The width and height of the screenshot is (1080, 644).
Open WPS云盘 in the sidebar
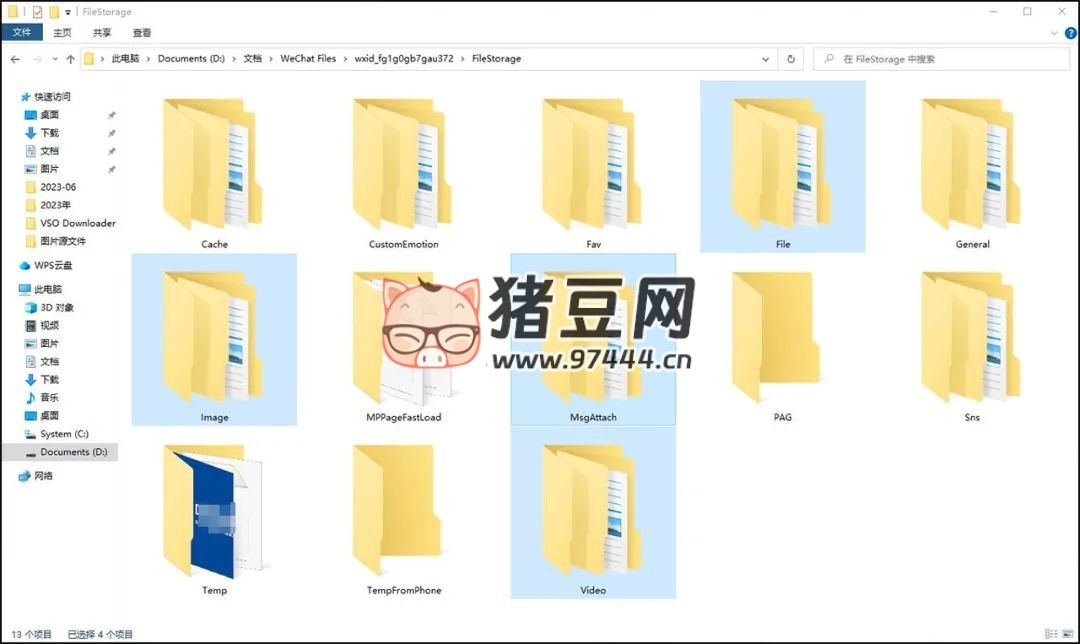53,266
